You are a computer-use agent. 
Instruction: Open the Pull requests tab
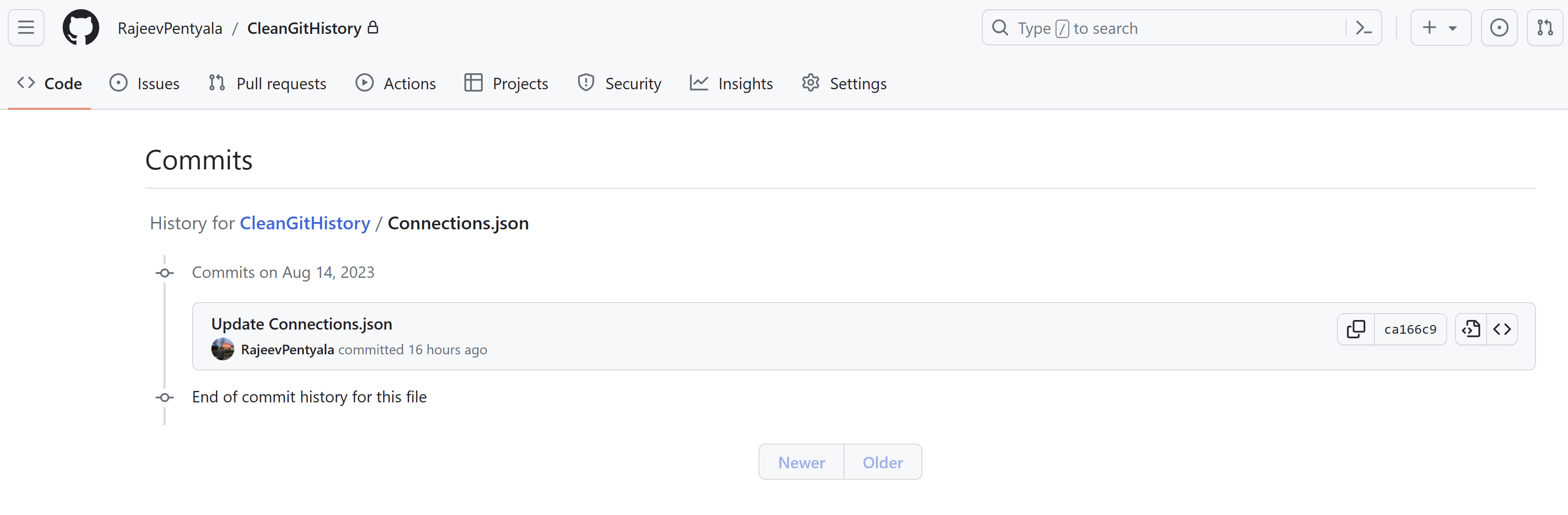(x=267, y=83)
